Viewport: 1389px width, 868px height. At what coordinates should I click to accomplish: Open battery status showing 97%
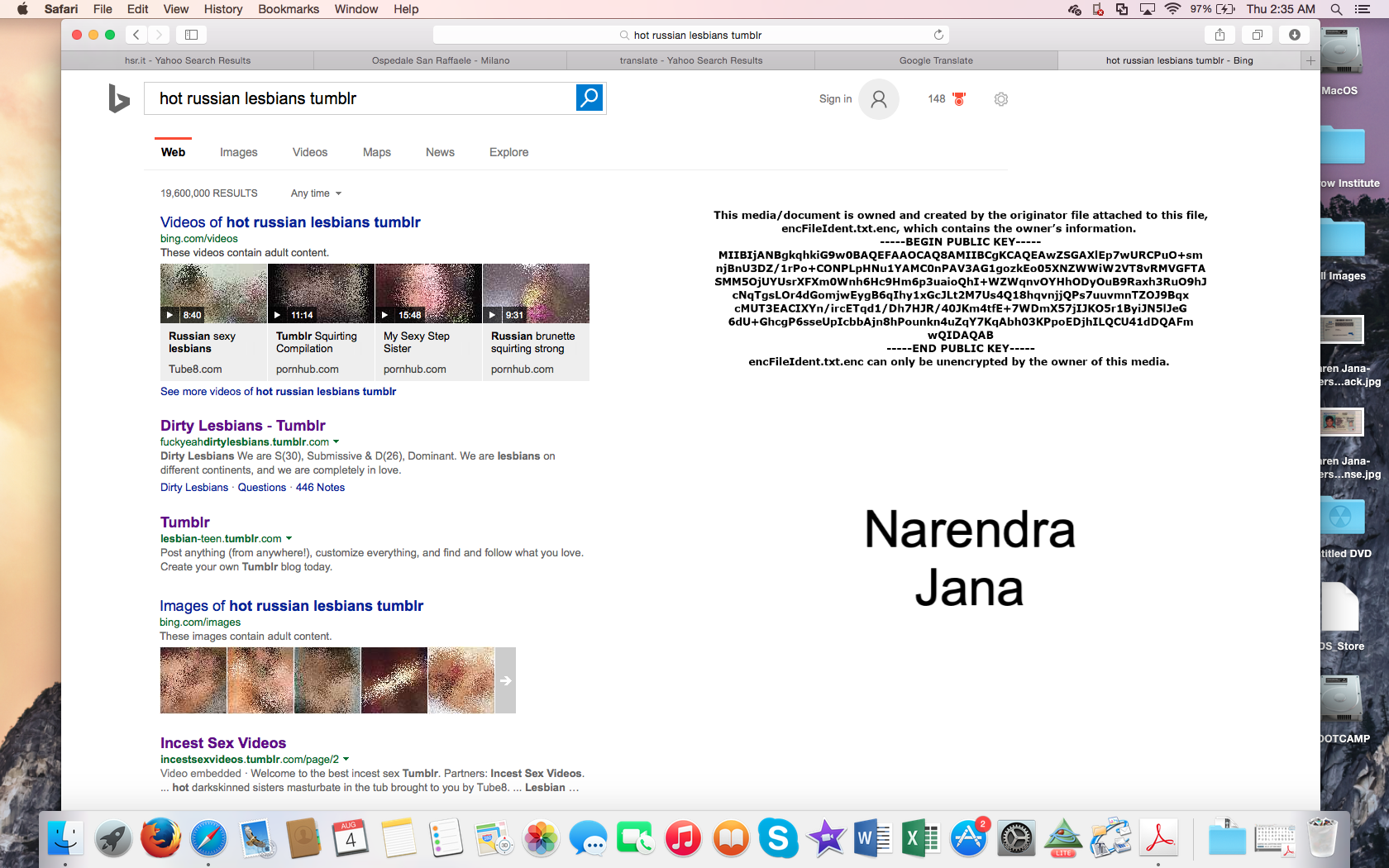pos(1212,9)
